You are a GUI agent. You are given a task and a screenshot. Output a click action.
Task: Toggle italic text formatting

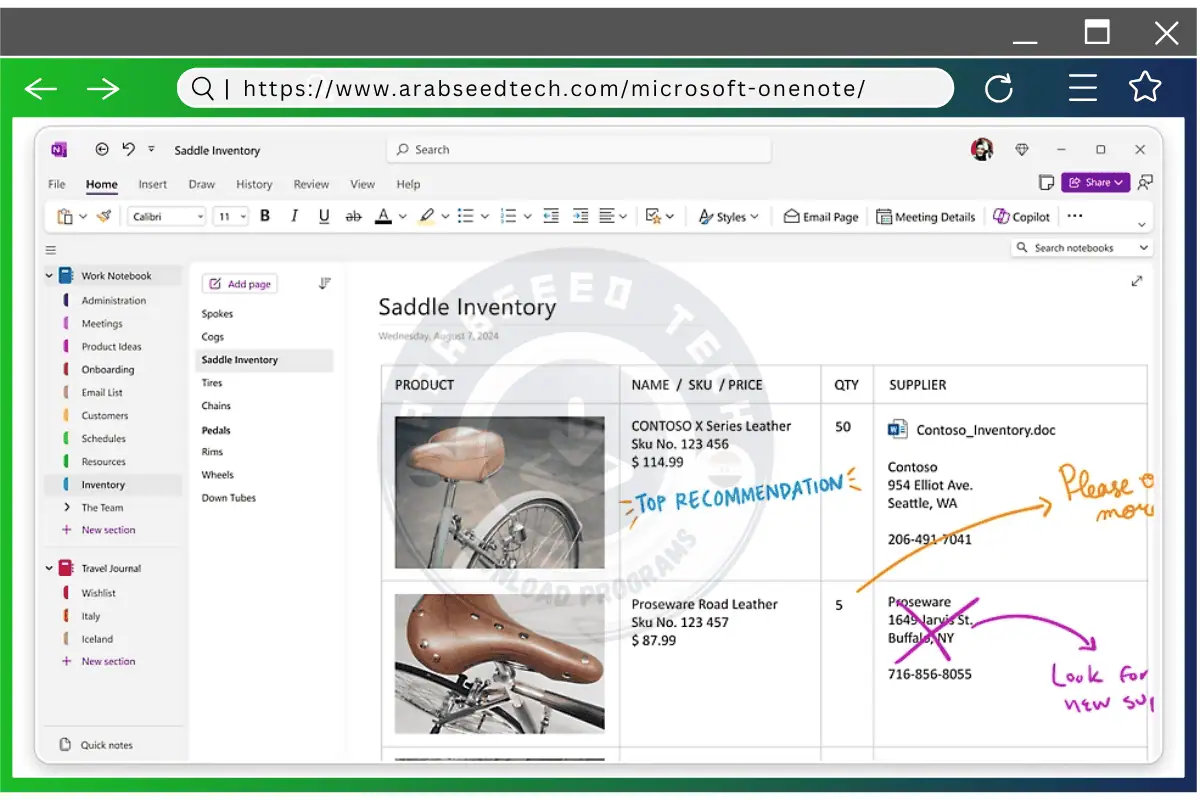pyautogui.click(x=294, y=216)
